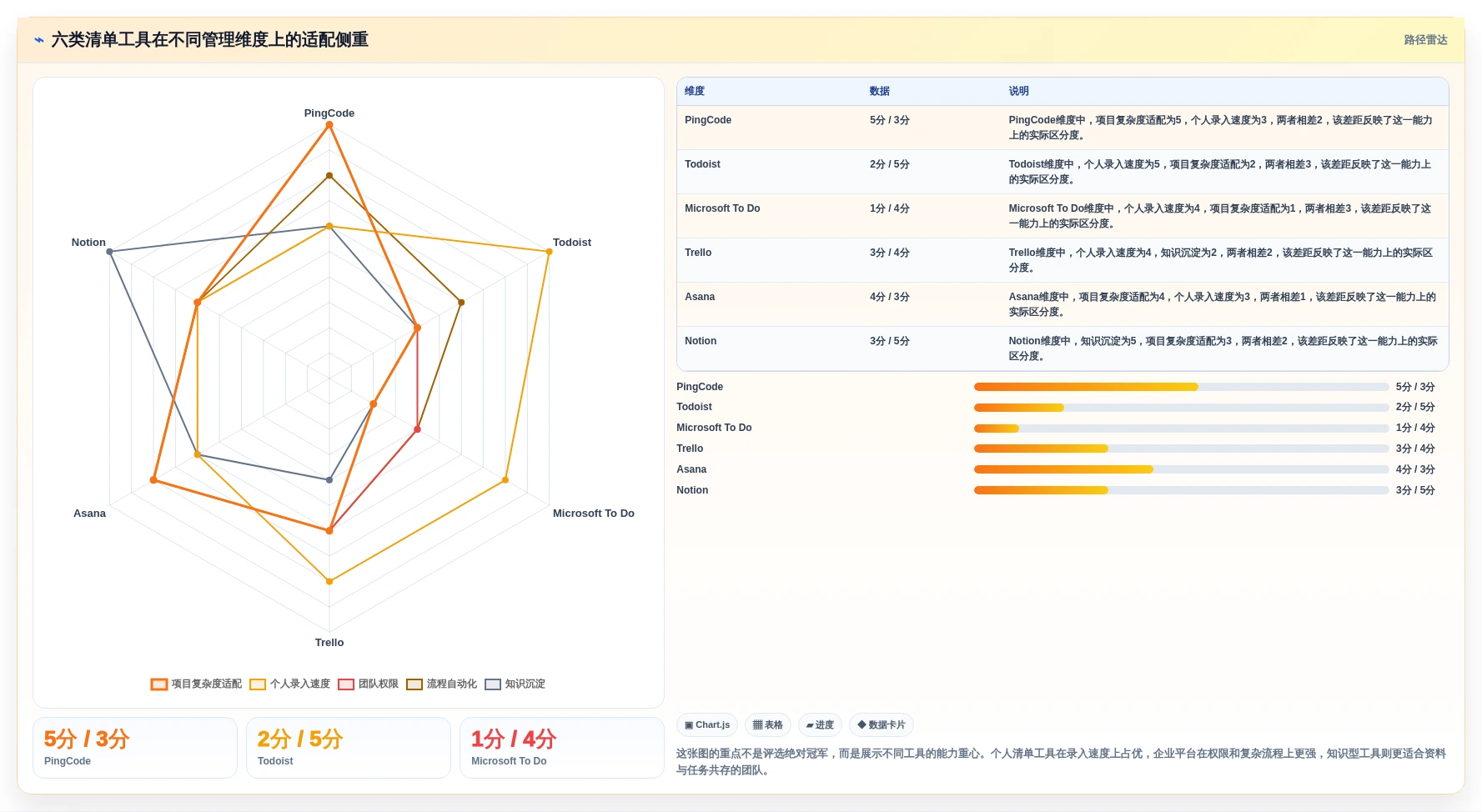Image resolution: width=1482 pixels, height=812 pixels.
Task: Click the 表格 tag
Action: pos(768,724)
